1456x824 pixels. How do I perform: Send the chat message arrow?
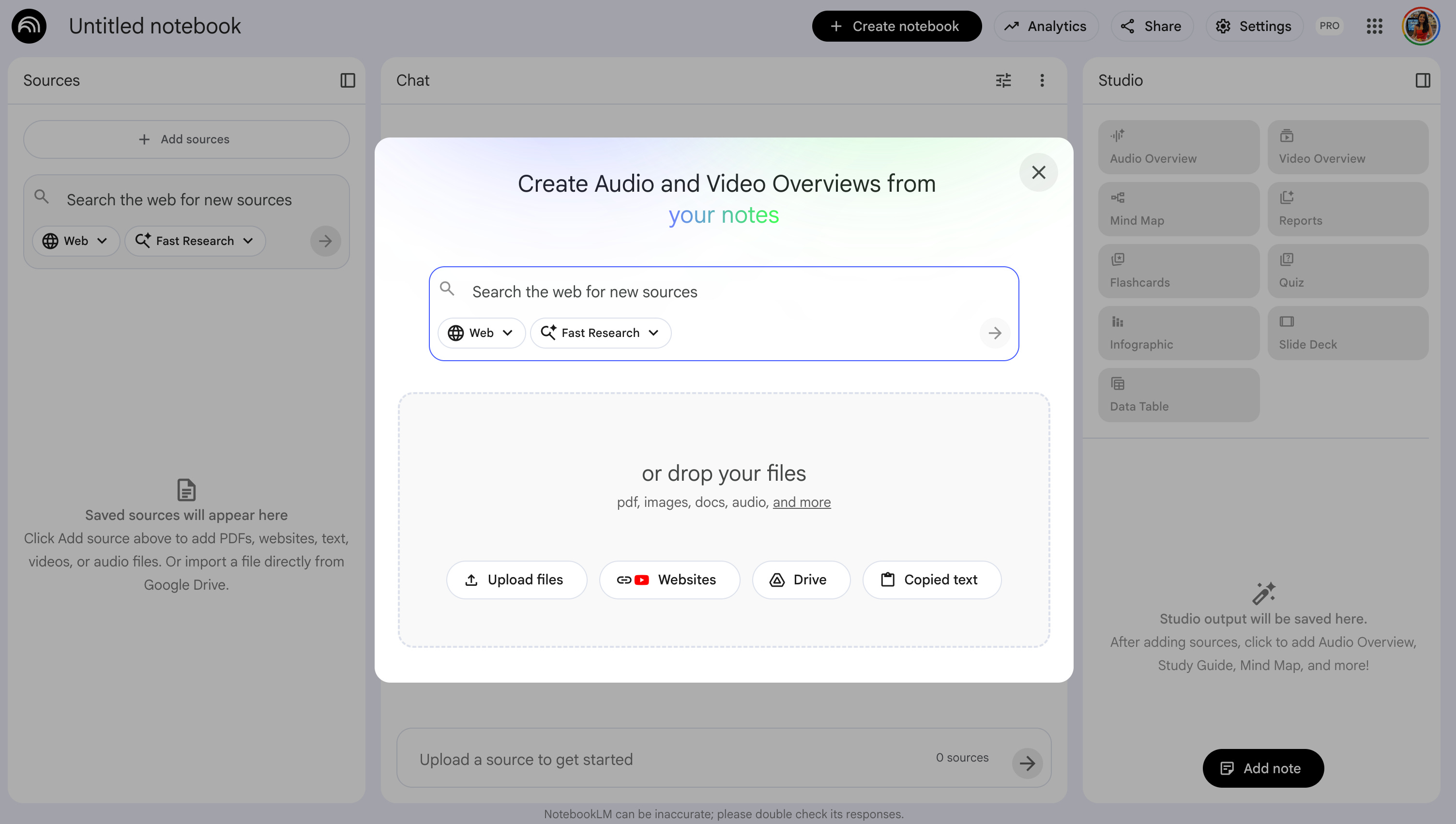1027,763
